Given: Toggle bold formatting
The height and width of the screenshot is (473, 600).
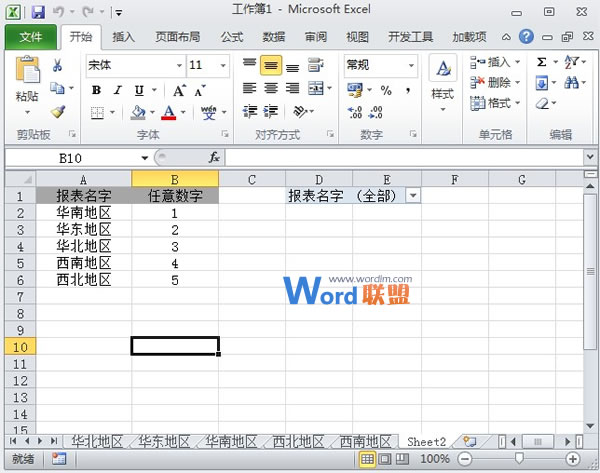Looking at the screenshot, I should [96, 90].
